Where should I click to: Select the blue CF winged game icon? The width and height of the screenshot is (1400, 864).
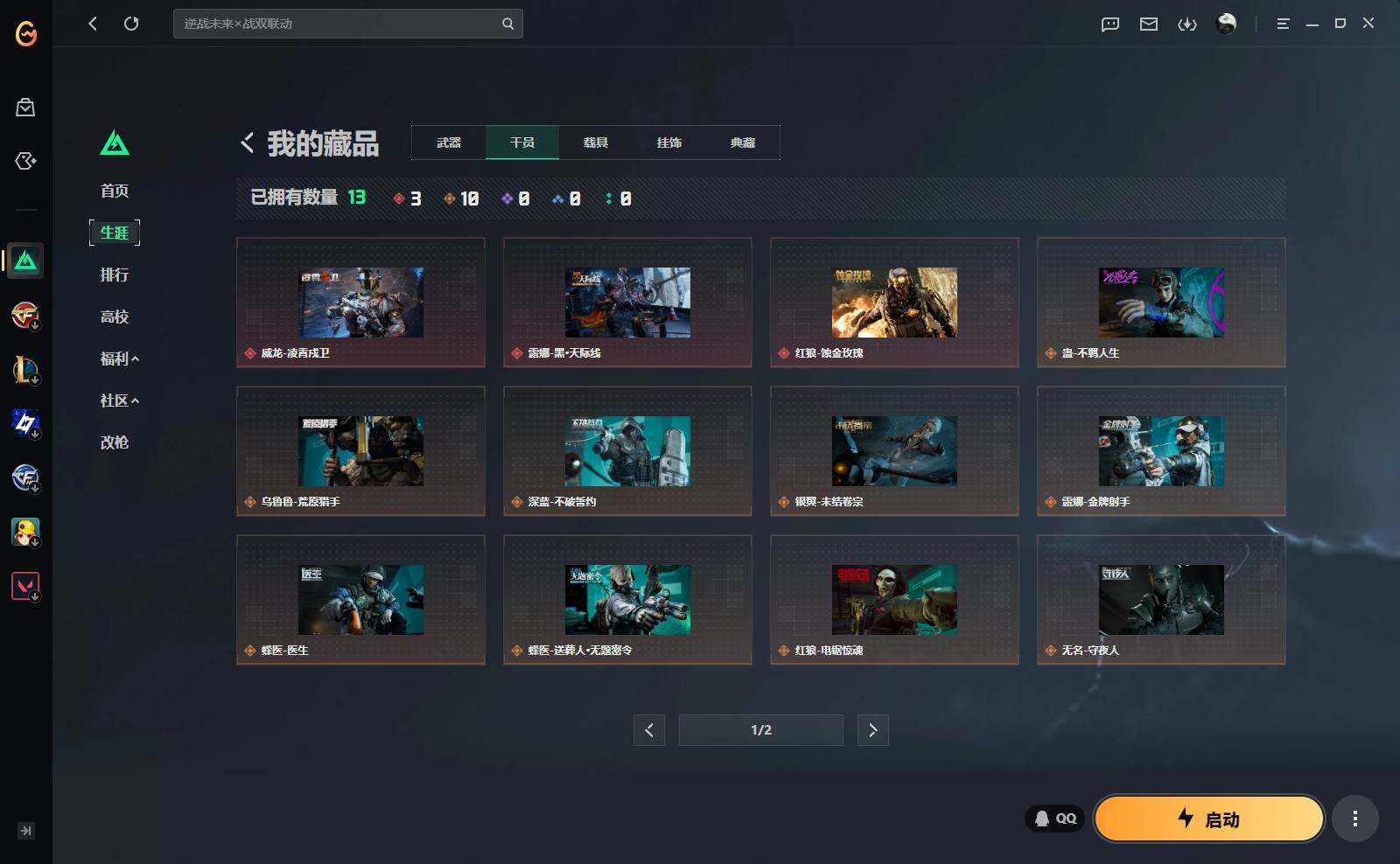click(x=25, y=477)
